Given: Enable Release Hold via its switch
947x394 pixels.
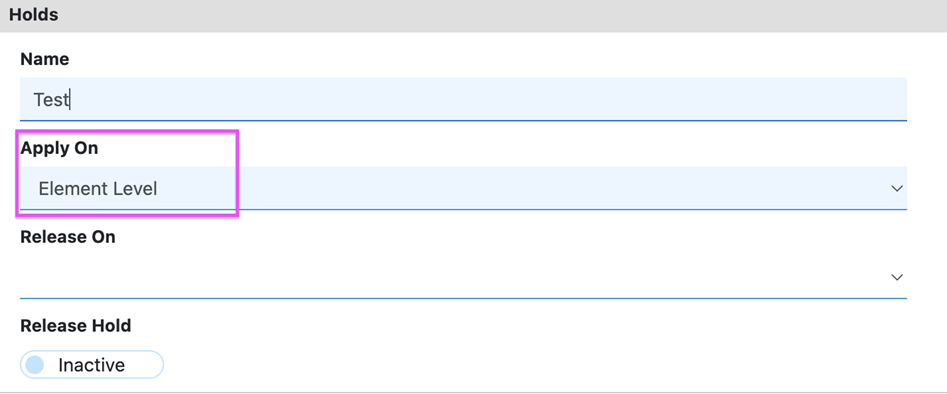Looking at the screenshot, I should click(x=92, y=365).
